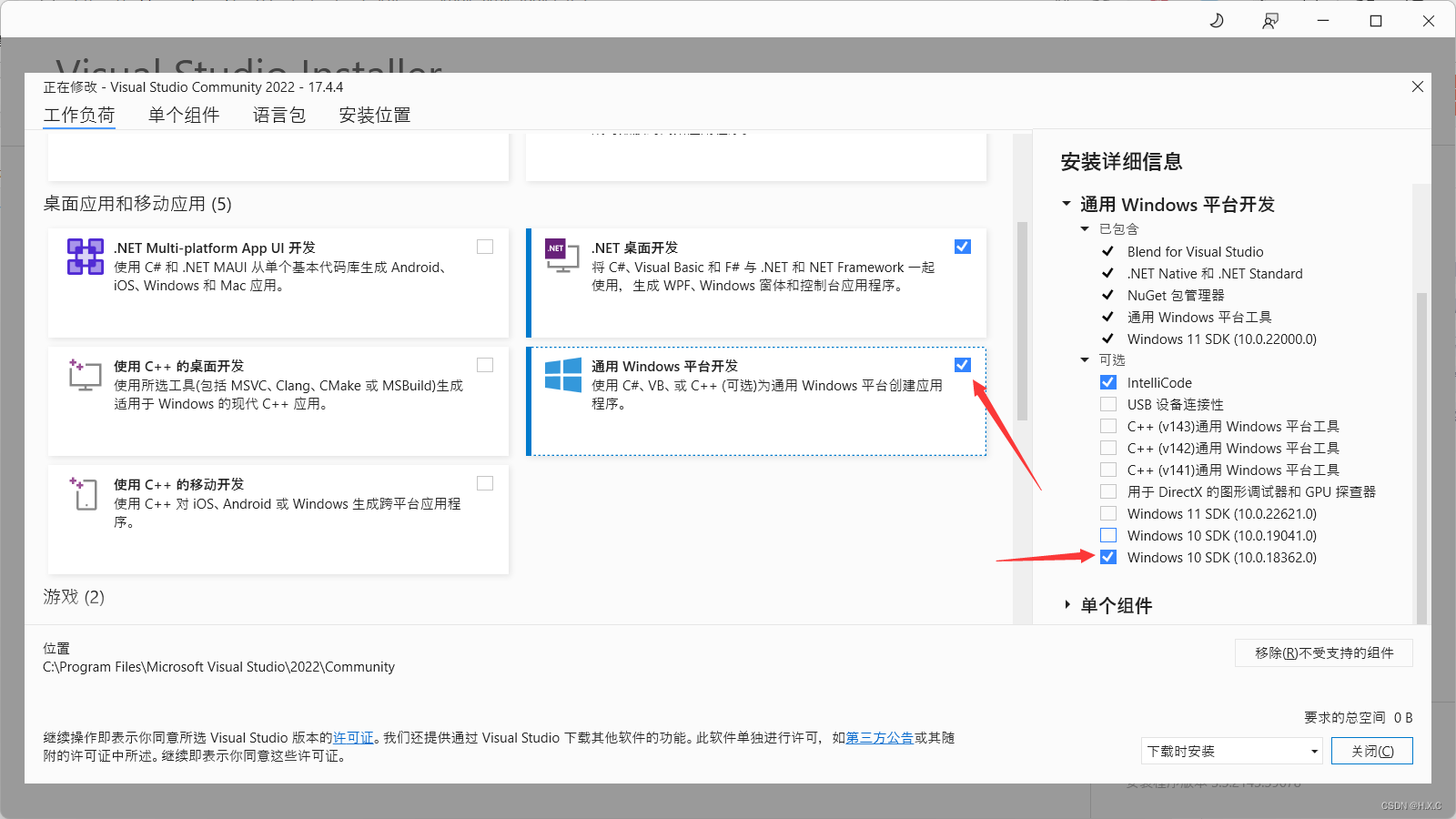This screenshot has width=1456, height=819.
Task: Enable USB 设备连接性
Action: point(1108,403)
